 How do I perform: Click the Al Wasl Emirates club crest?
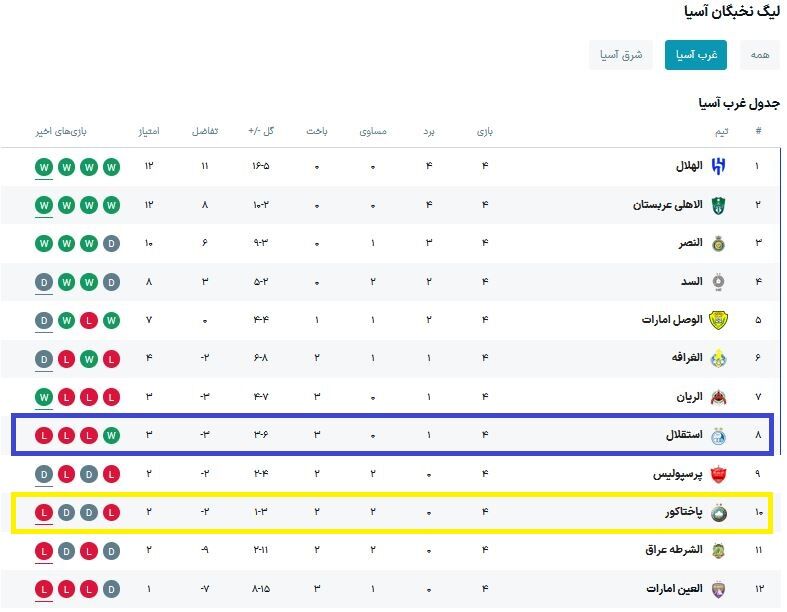718,320
